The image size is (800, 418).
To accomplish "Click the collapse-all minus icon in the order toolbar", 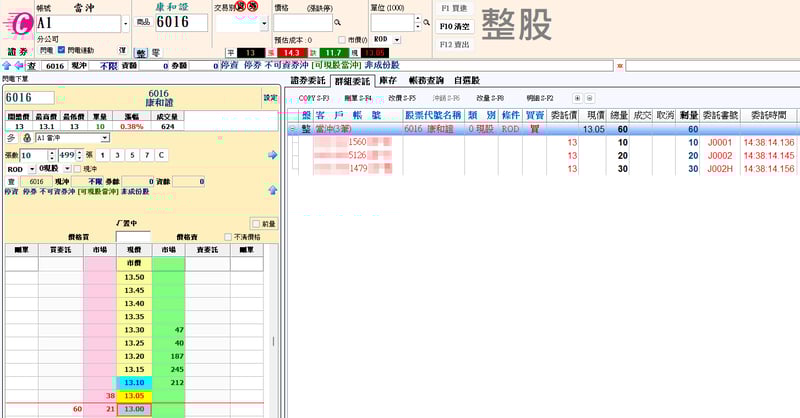I will 590,98.
